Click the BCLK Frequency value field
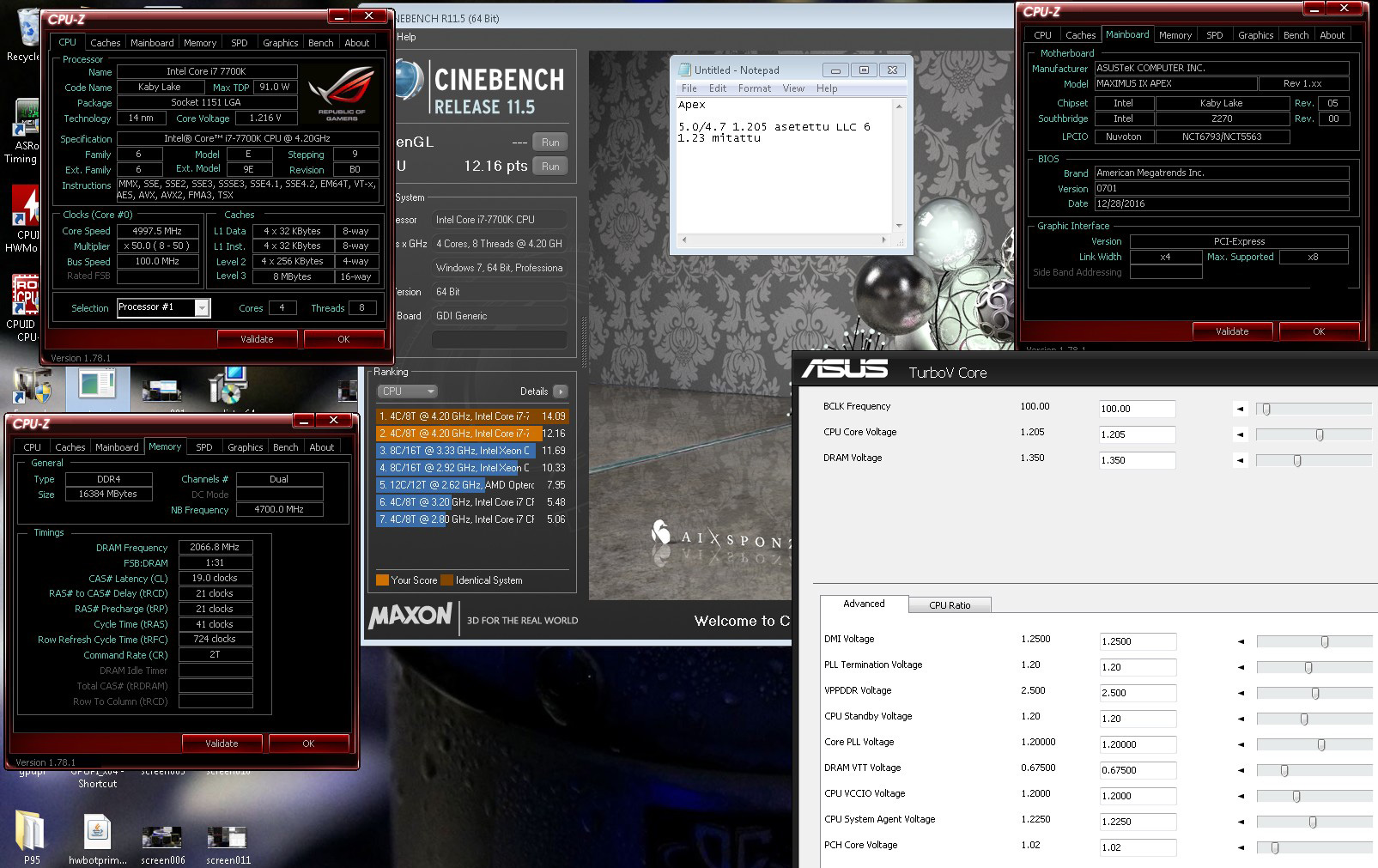The image size is (1378, 868). click(x=1137, y=409)
